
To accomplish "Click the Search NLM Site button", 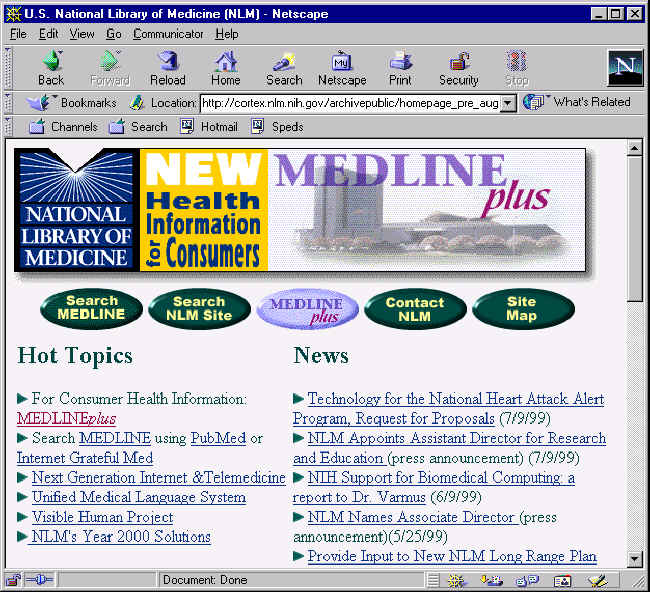I will pyautogui.click(x=199, y=308).
